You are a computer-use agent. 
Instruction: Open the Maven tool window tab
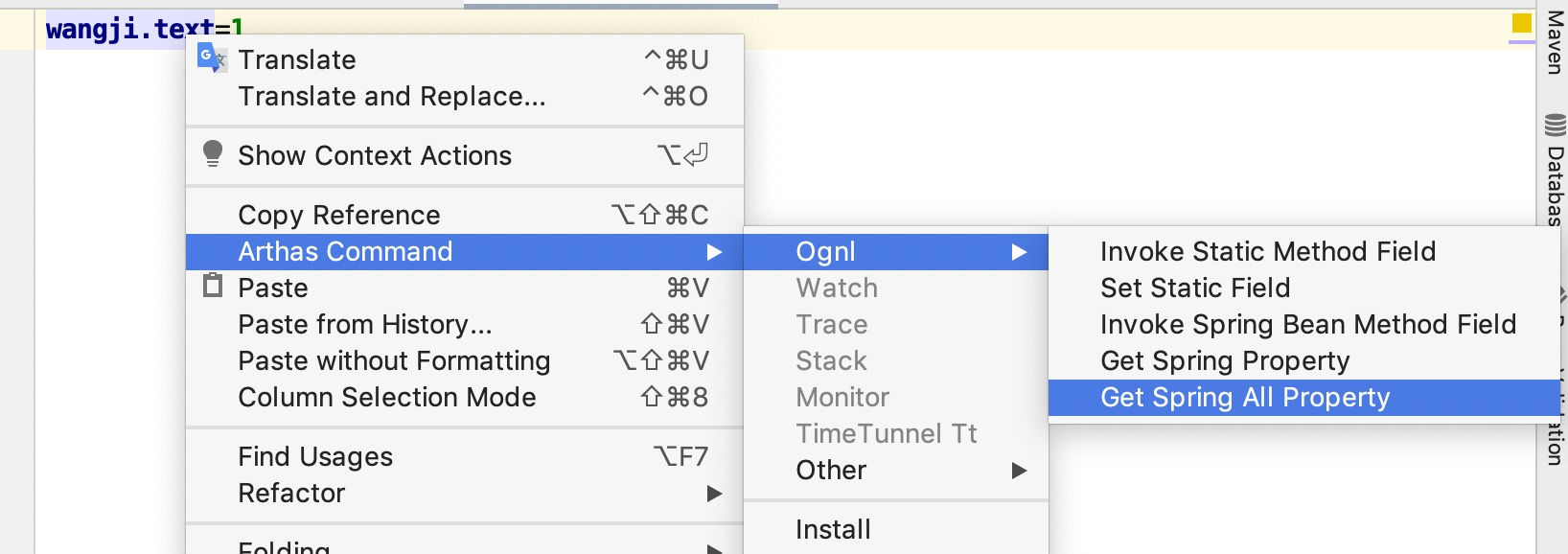click(1555, 42)
